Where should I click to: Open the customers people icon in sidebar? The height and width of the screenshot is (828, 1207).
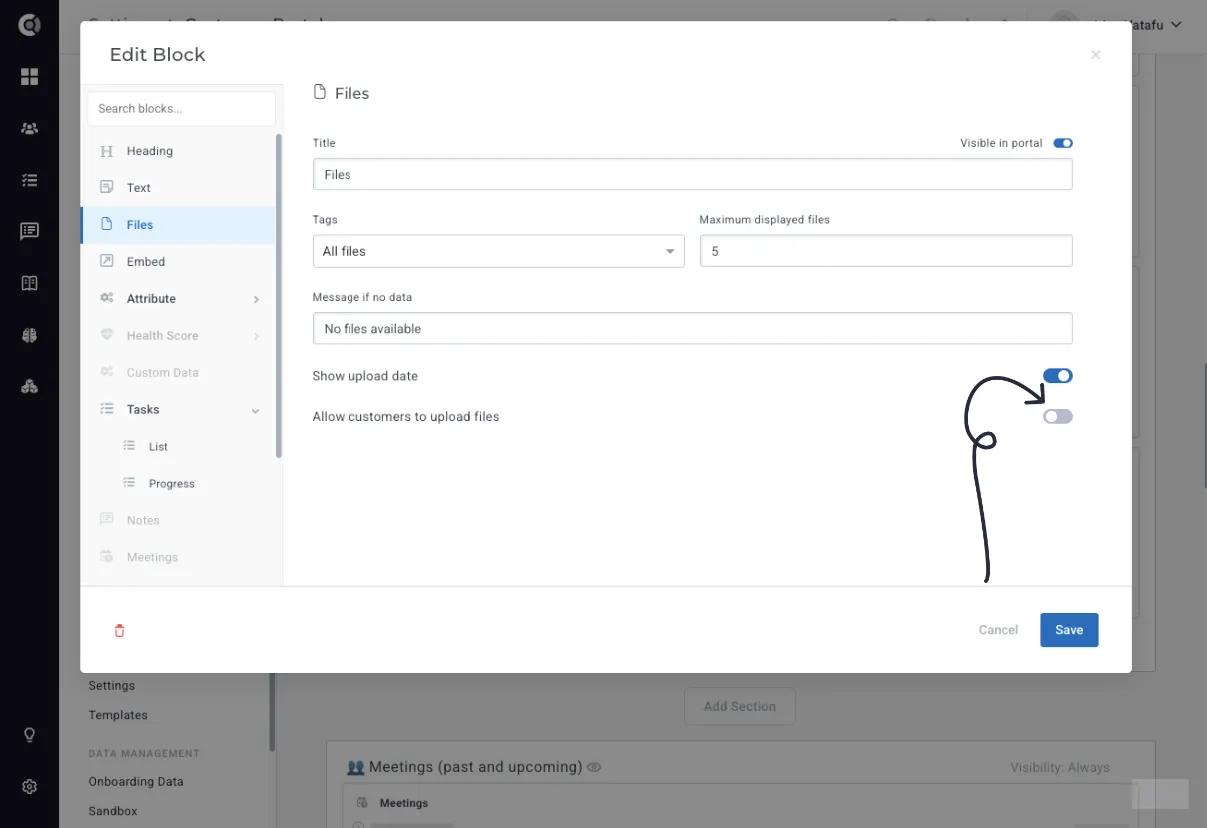click(x=29, y=128)
